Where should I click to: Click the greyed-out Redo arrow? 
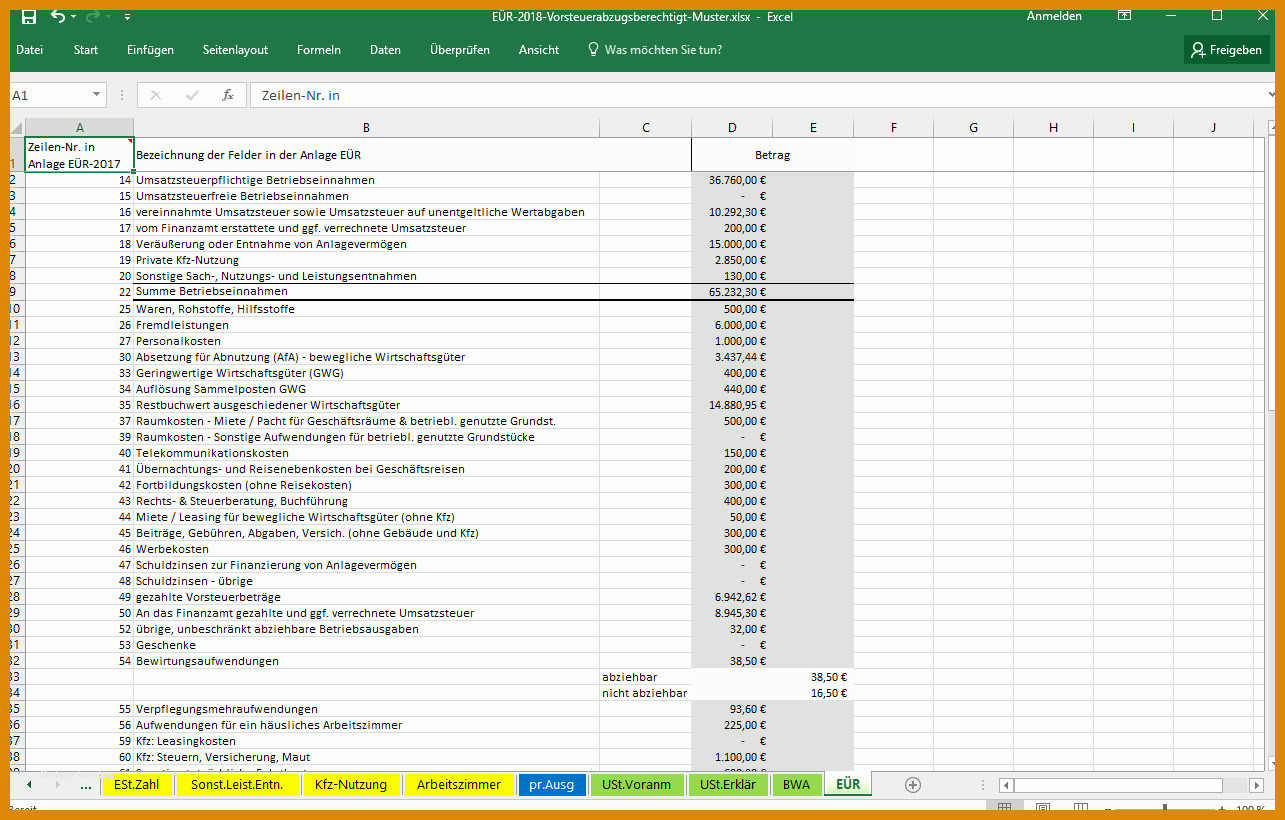click(x=92, y=16)
